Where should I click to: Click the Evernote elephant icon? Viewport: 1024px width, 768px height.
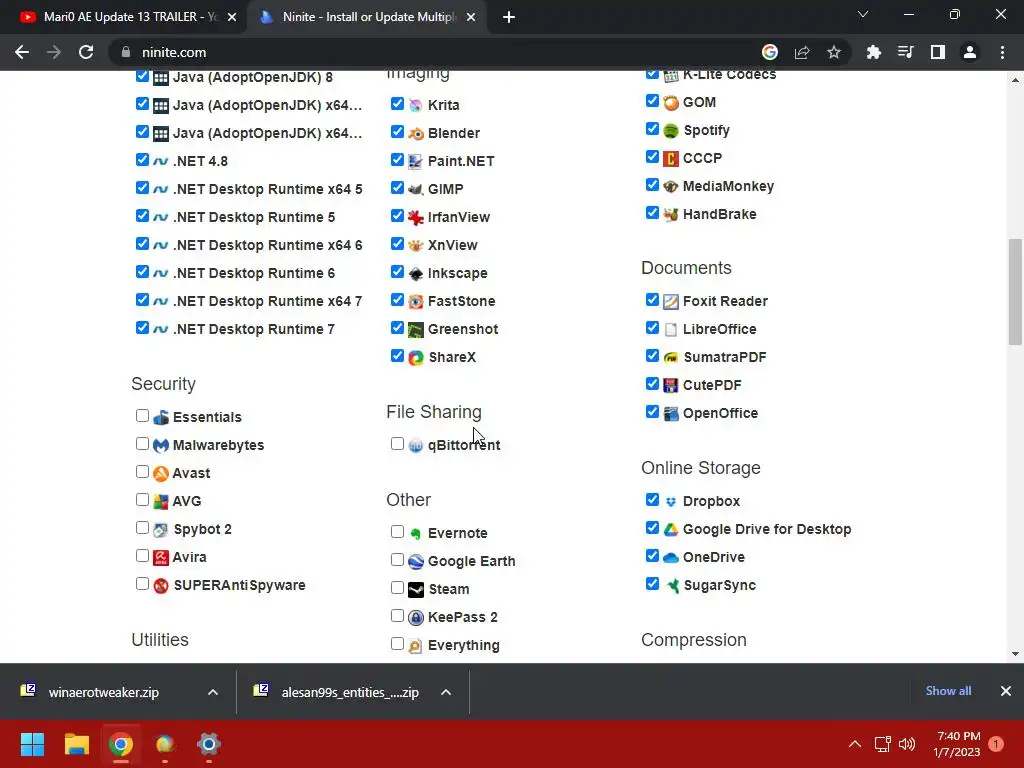[415, 534]
